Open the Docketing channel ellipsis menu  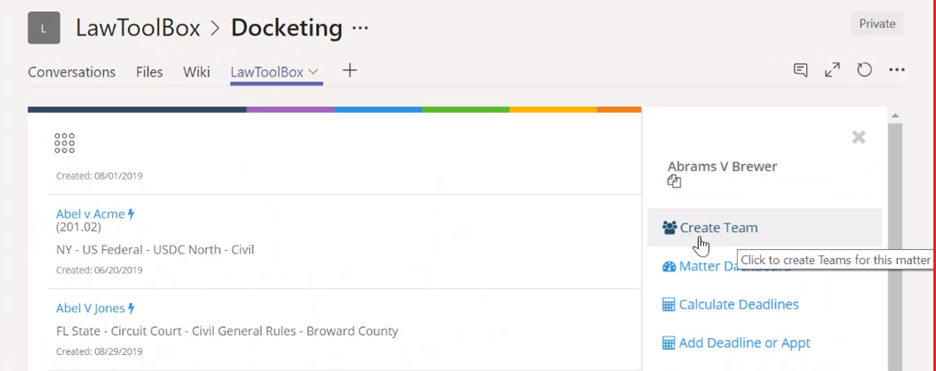coord(360,28)
